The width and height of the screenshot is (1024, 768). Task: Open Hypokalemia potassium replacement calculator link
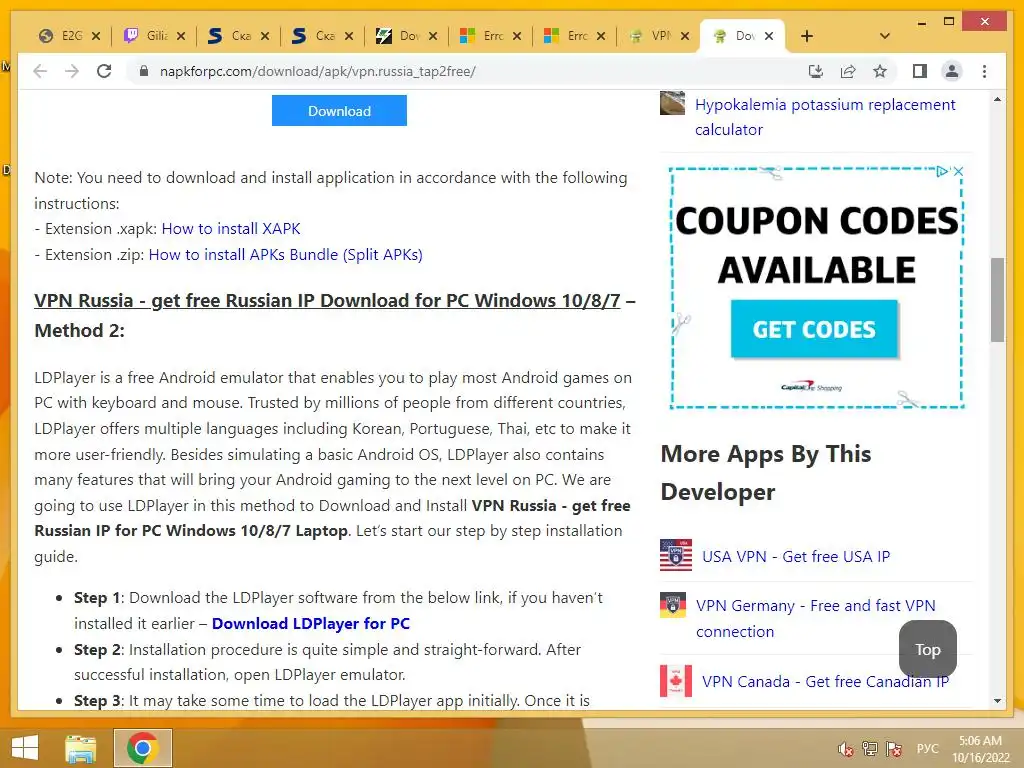[x=825, y=117]
